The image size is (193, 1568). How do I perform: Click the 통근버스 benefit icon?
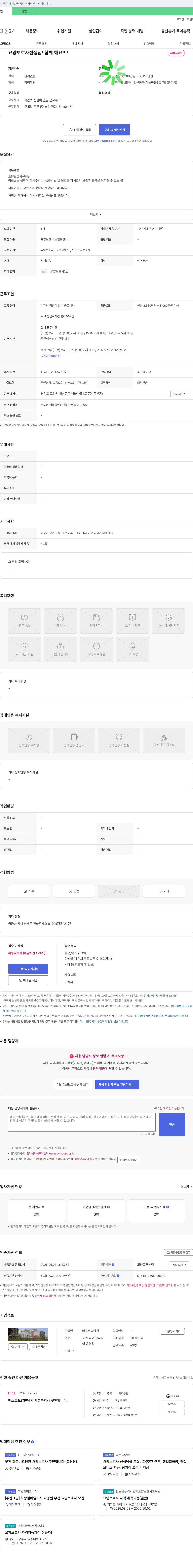(24, 621)
